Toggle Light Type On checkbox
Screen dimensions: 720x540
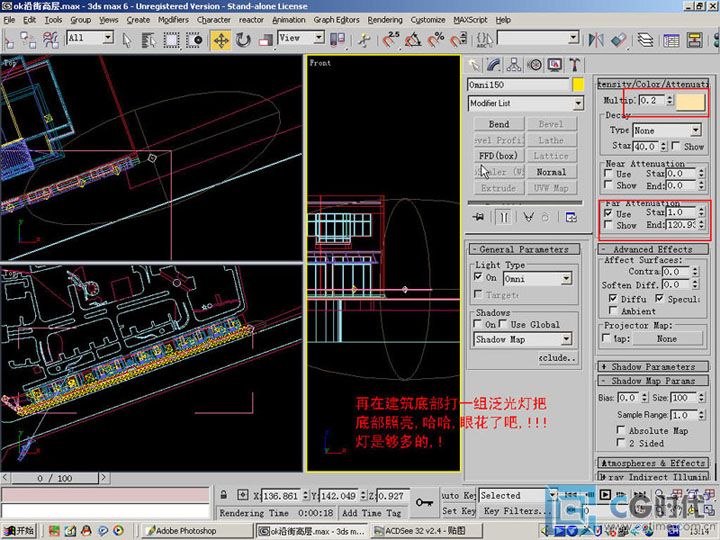coord(478,277)
